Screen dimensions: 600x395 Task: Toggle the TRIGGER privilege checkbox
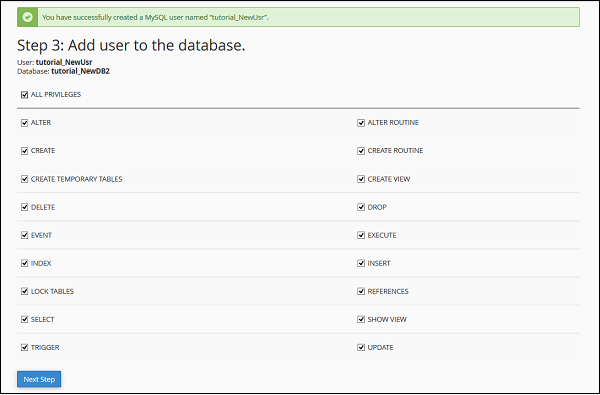(x=24, y=347)
